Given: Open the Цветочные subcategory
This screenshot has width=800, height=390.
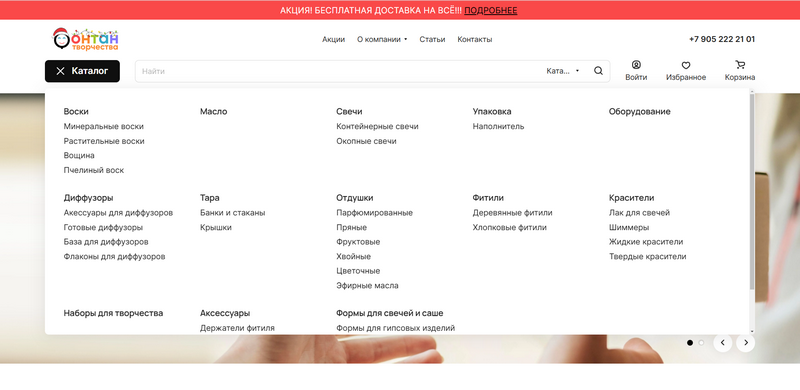Looking at the screenshot, I should click(x=358, y=271).
